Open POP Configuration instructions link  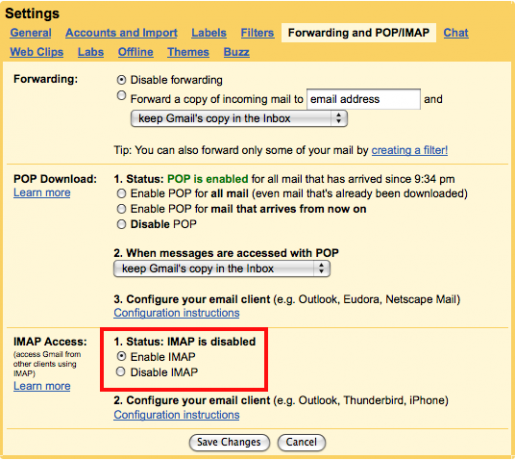pos(176,313)
